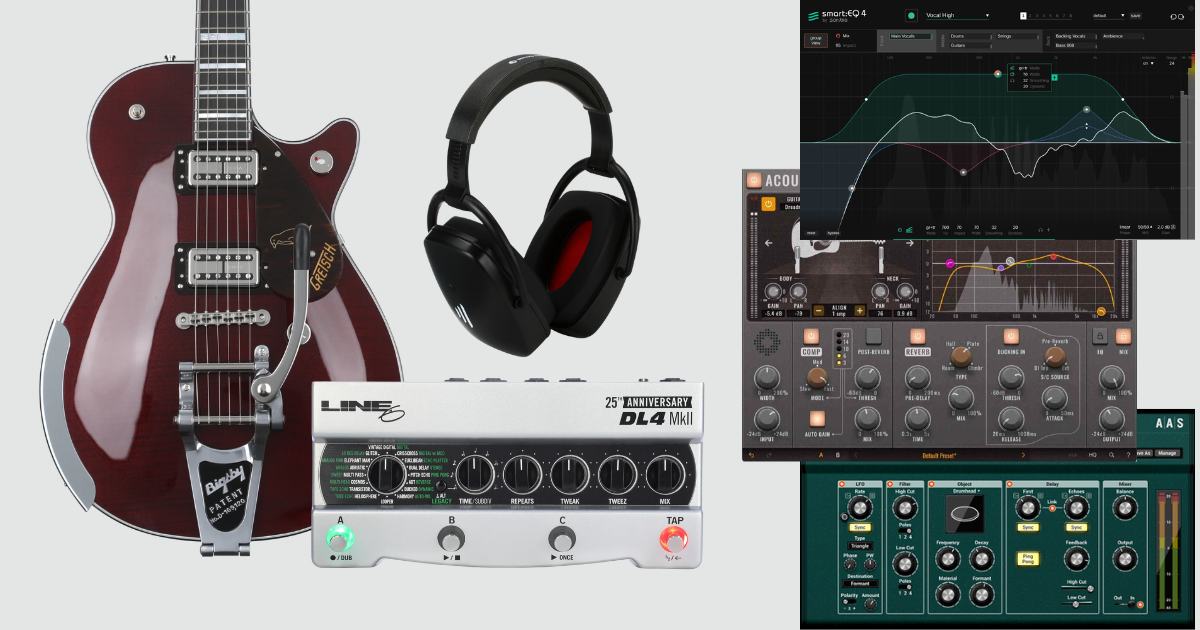Enable the Auto Gain button

817,419
